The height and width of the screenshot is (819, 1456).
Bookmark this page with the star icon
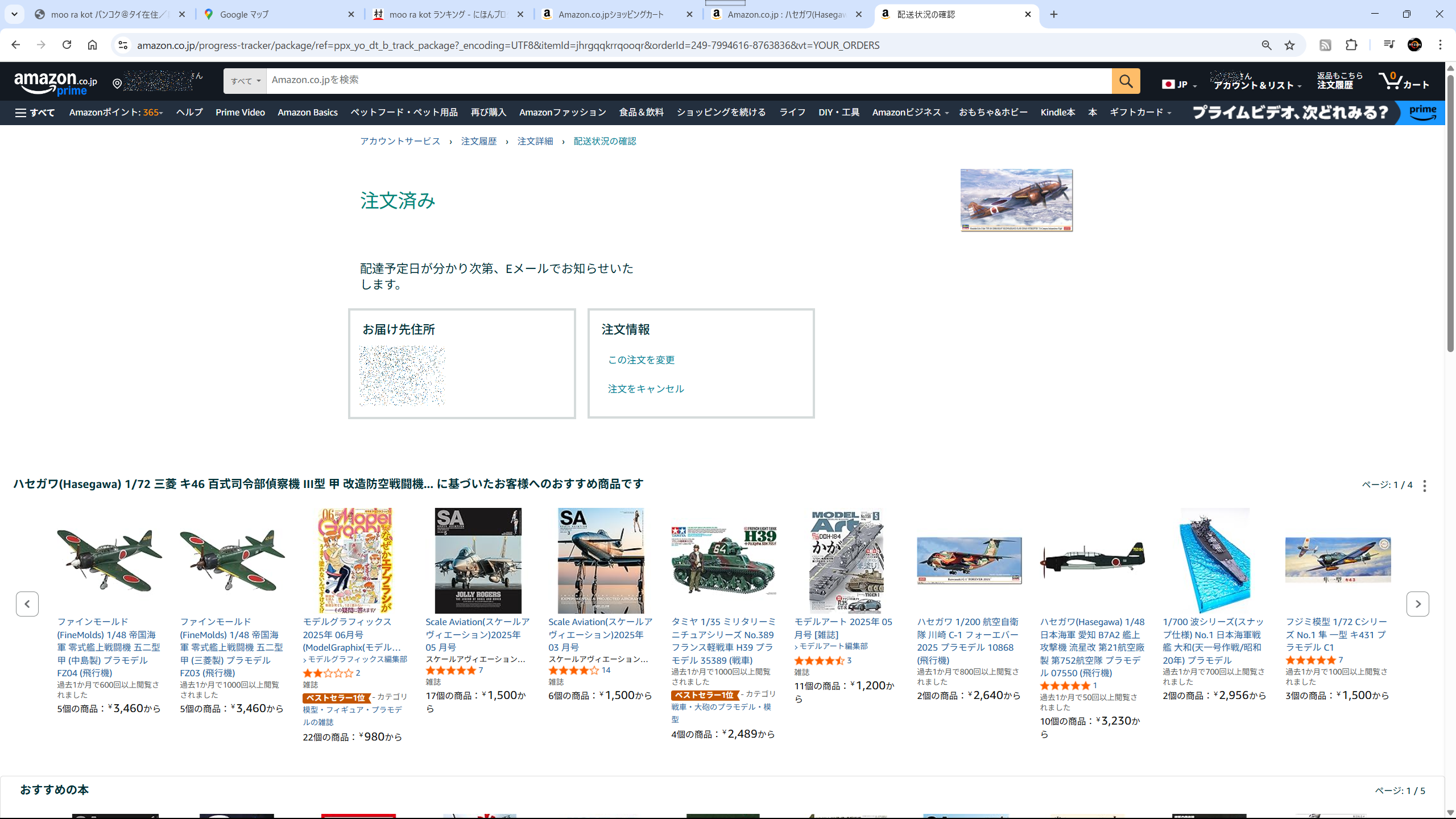pyautogui.click(x=1289, y=45)
